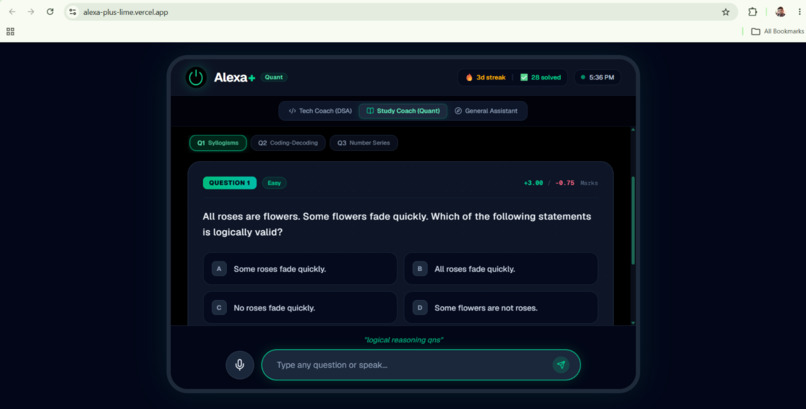Screen dimensions: 806x409
Task: Click the Quant mode badge beside Alexa+
Action: (273, 77)
